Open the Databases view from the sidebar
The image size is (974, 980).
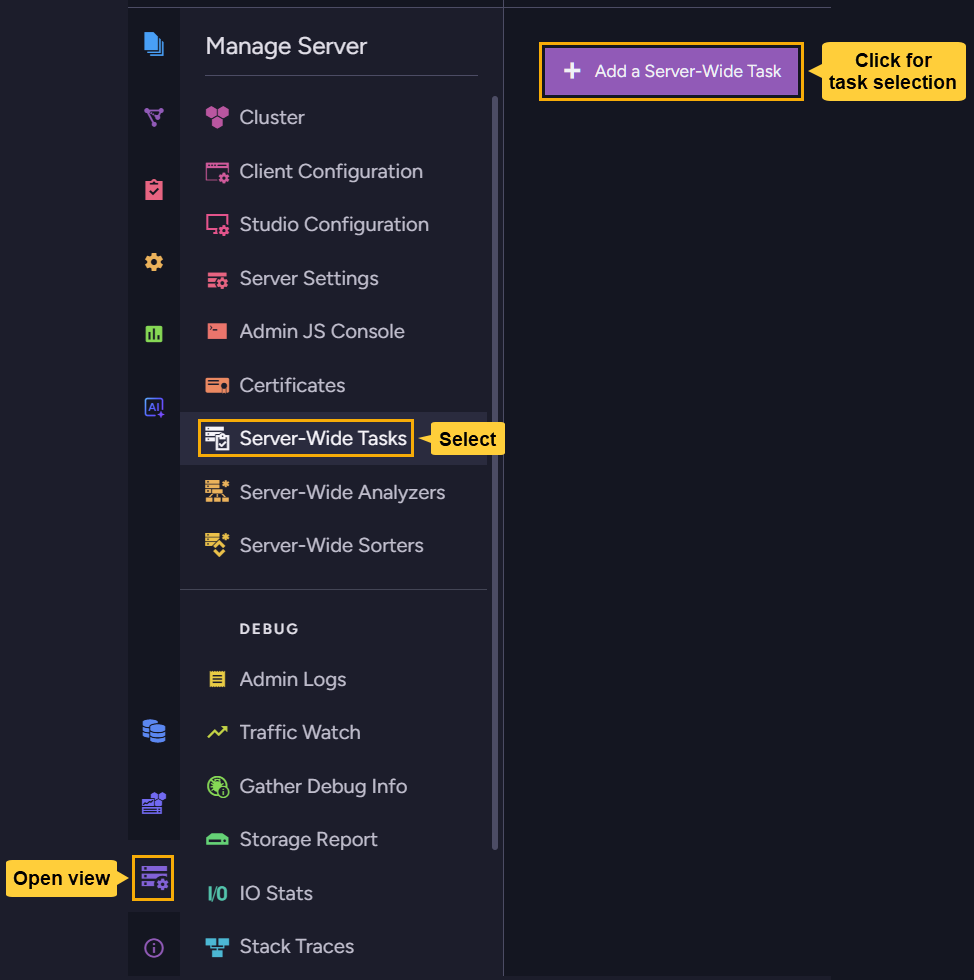pyautogui.click(x=154, y=731)
